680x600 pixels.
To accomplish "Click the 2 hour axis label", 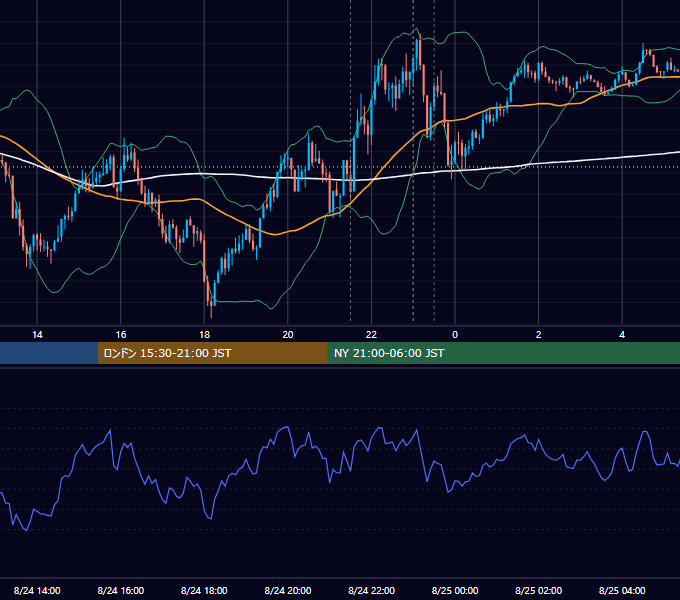I will click(x=539, y=335).
